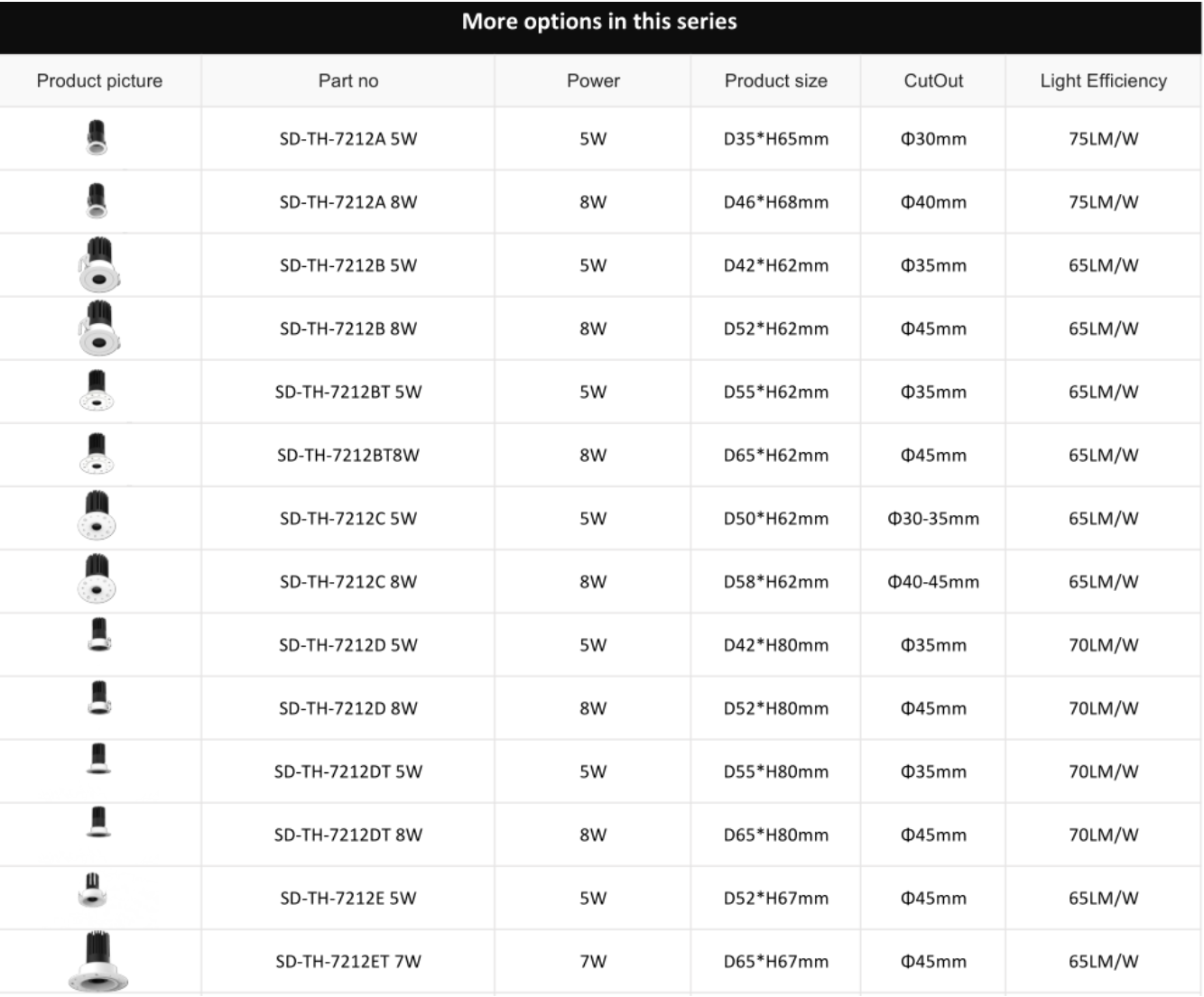This screenshot has width=1204, height=997.
Task: Select the Φ30-35mm cutout cell
Action: click(x=933, y=519)
